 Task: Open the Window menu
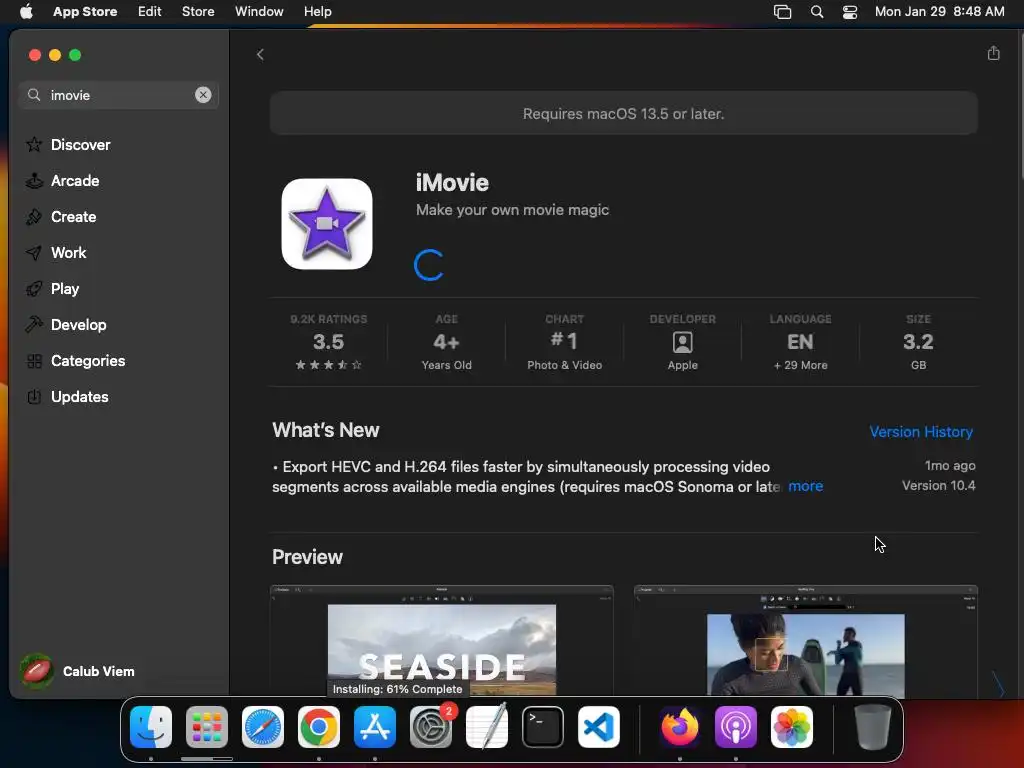259,11
